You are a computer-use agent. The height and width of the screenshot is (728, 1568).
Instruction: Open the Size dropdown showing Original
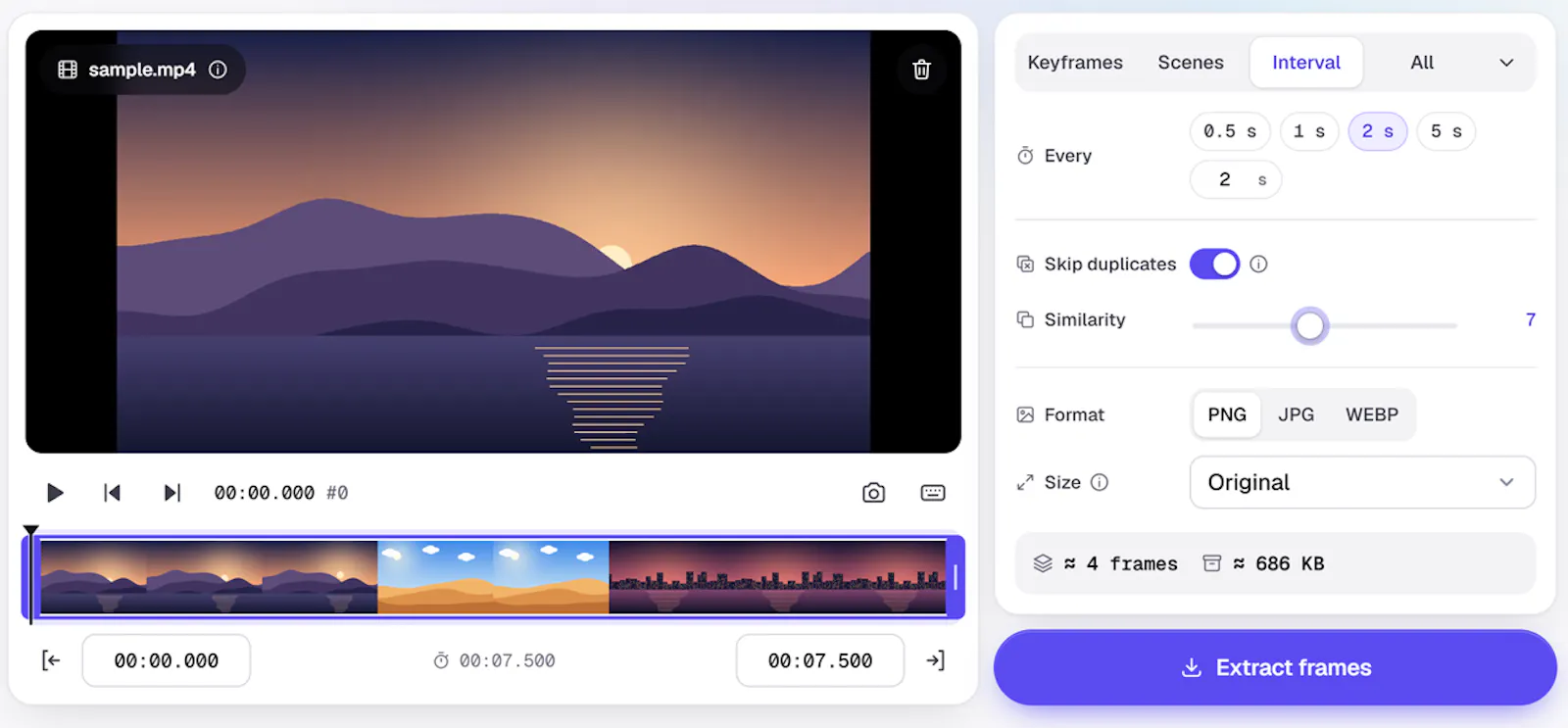point(1362,482)
